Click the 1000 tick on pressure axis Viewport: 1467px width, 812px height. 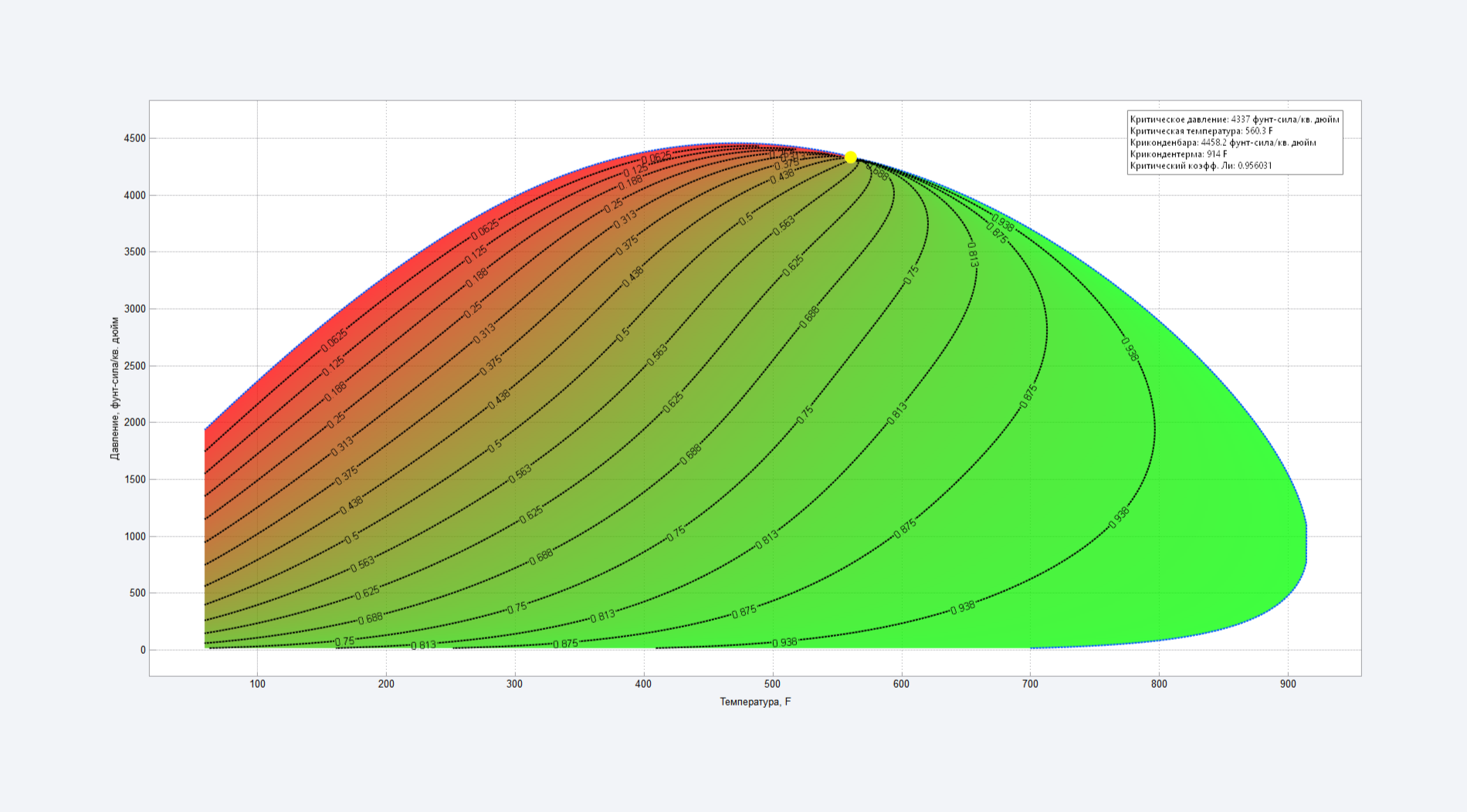(135, 536)
